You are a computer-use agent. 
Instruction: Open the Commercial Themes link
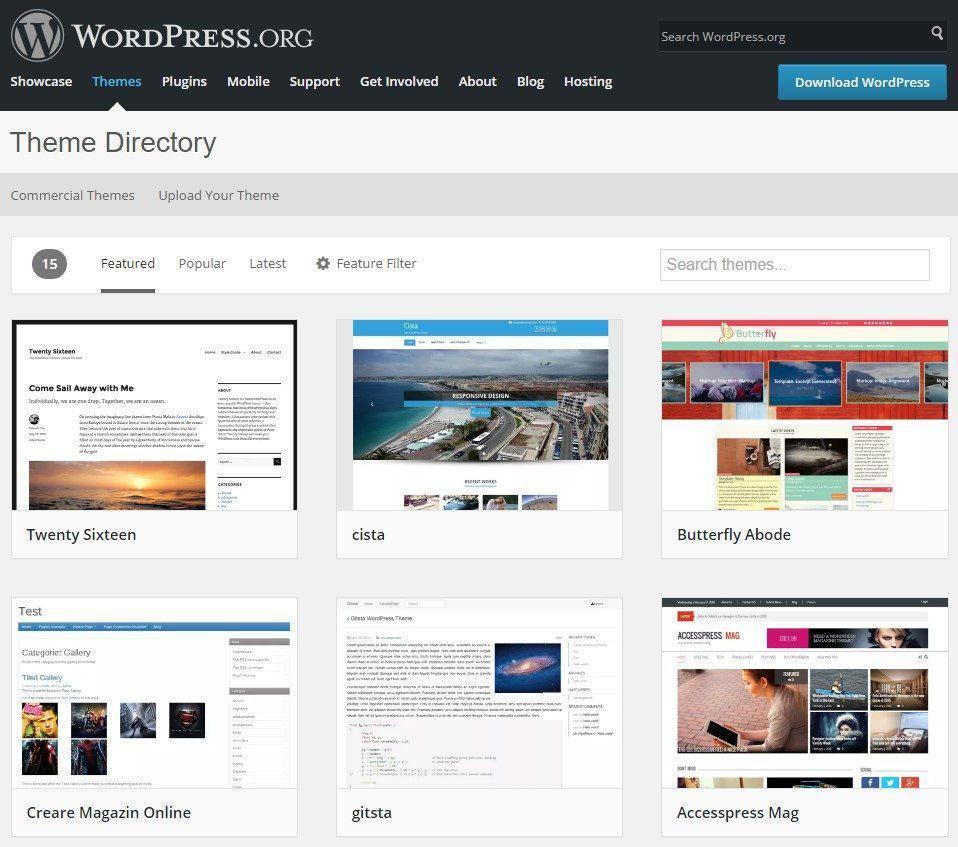tap(72, 196)
